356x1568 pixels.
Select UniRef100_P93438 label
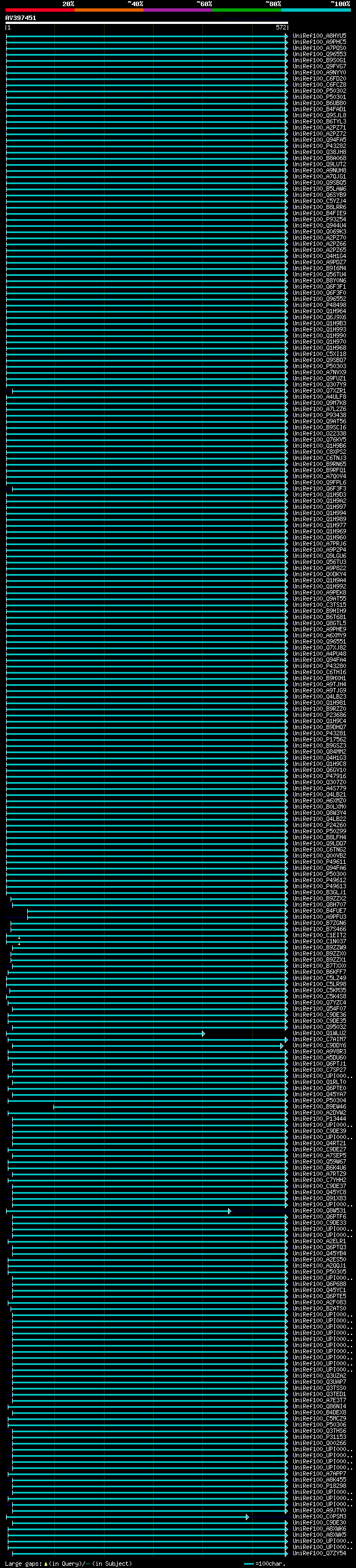click(319, 415)
